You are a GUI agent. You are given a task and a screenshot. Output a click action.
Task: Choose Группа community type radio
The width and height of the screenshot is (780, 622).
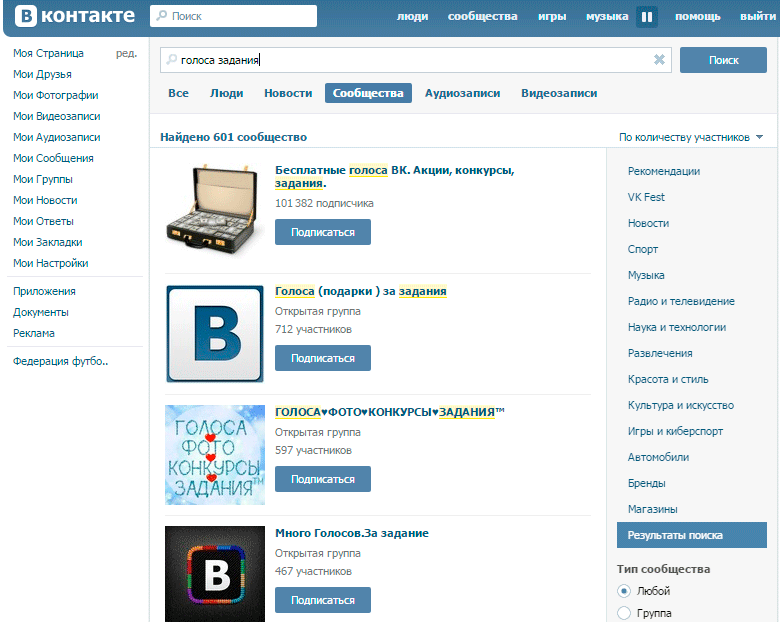pyautogui.click(x=624, y=613)
